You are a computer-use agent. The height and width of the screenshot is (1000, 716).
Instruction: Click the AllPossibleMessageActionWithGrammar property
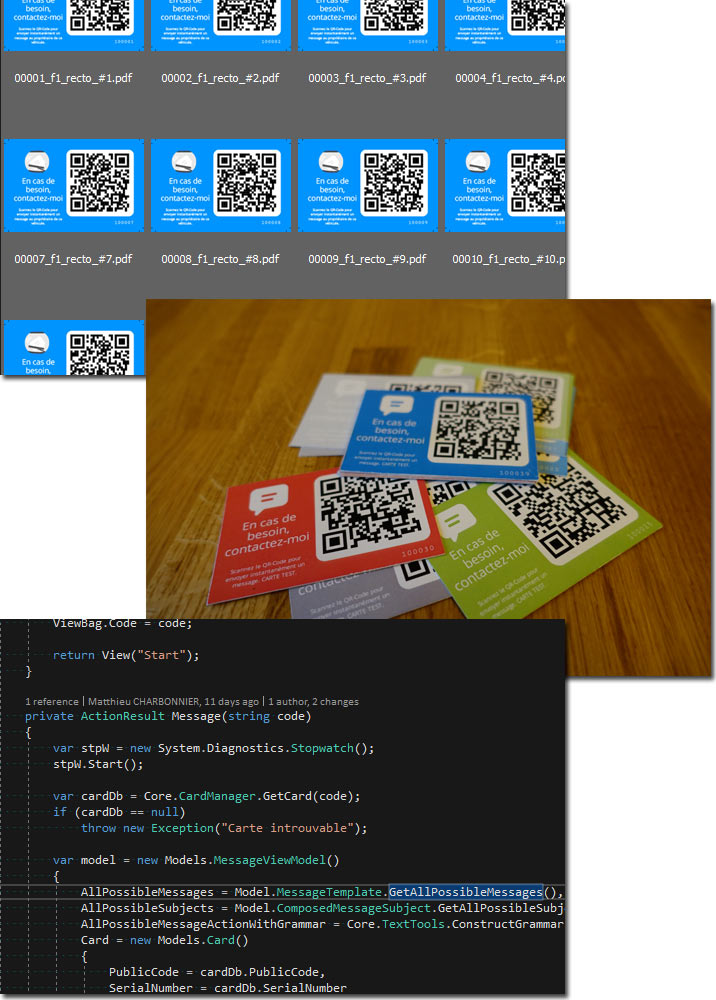tap(203, 923)
